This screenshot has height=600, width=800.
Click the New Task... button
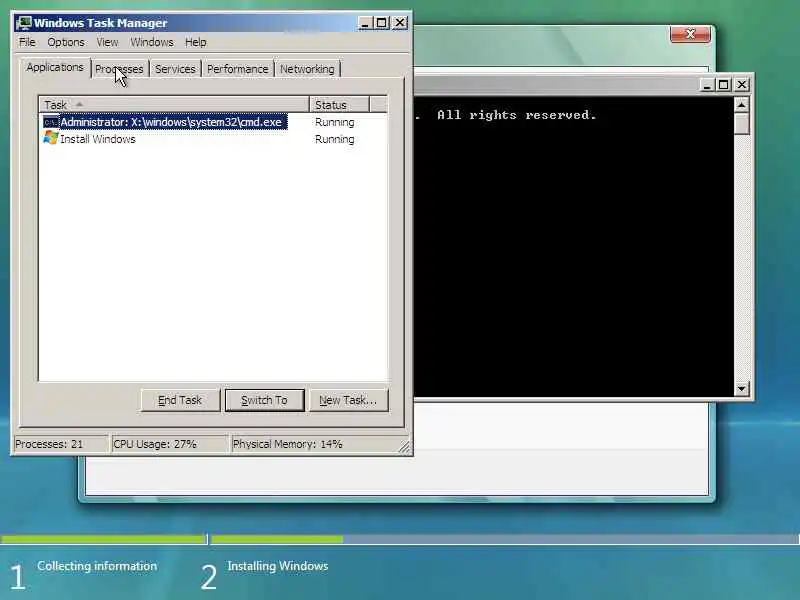pos(348,401)
